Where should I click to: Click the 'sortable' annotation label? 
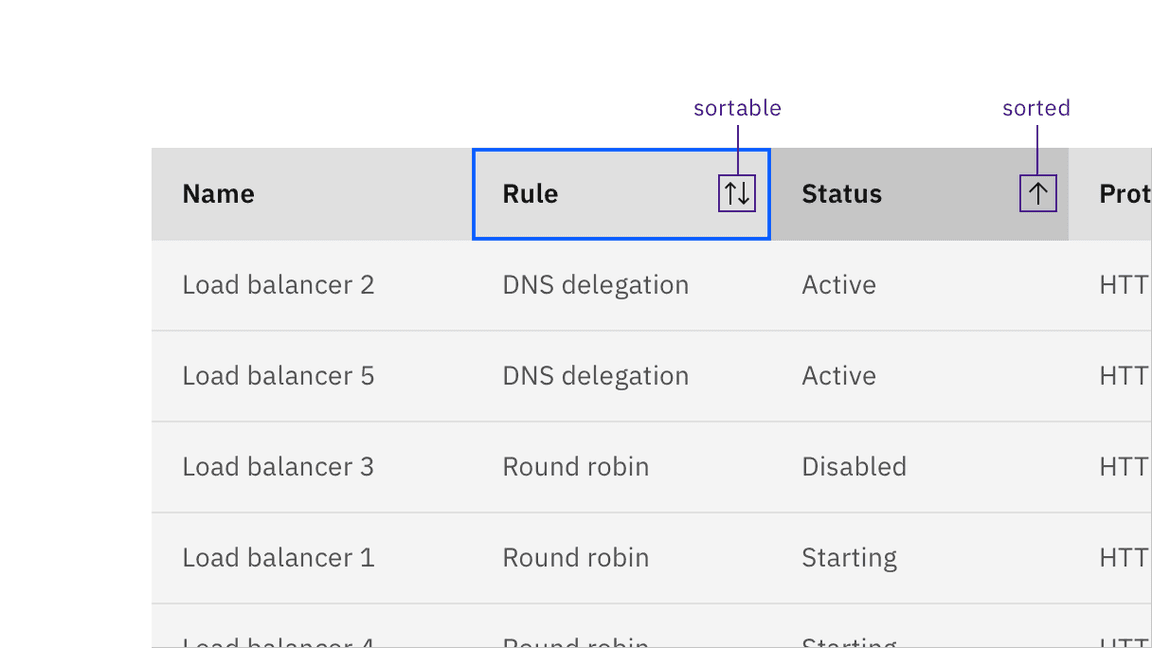point(737,108)
